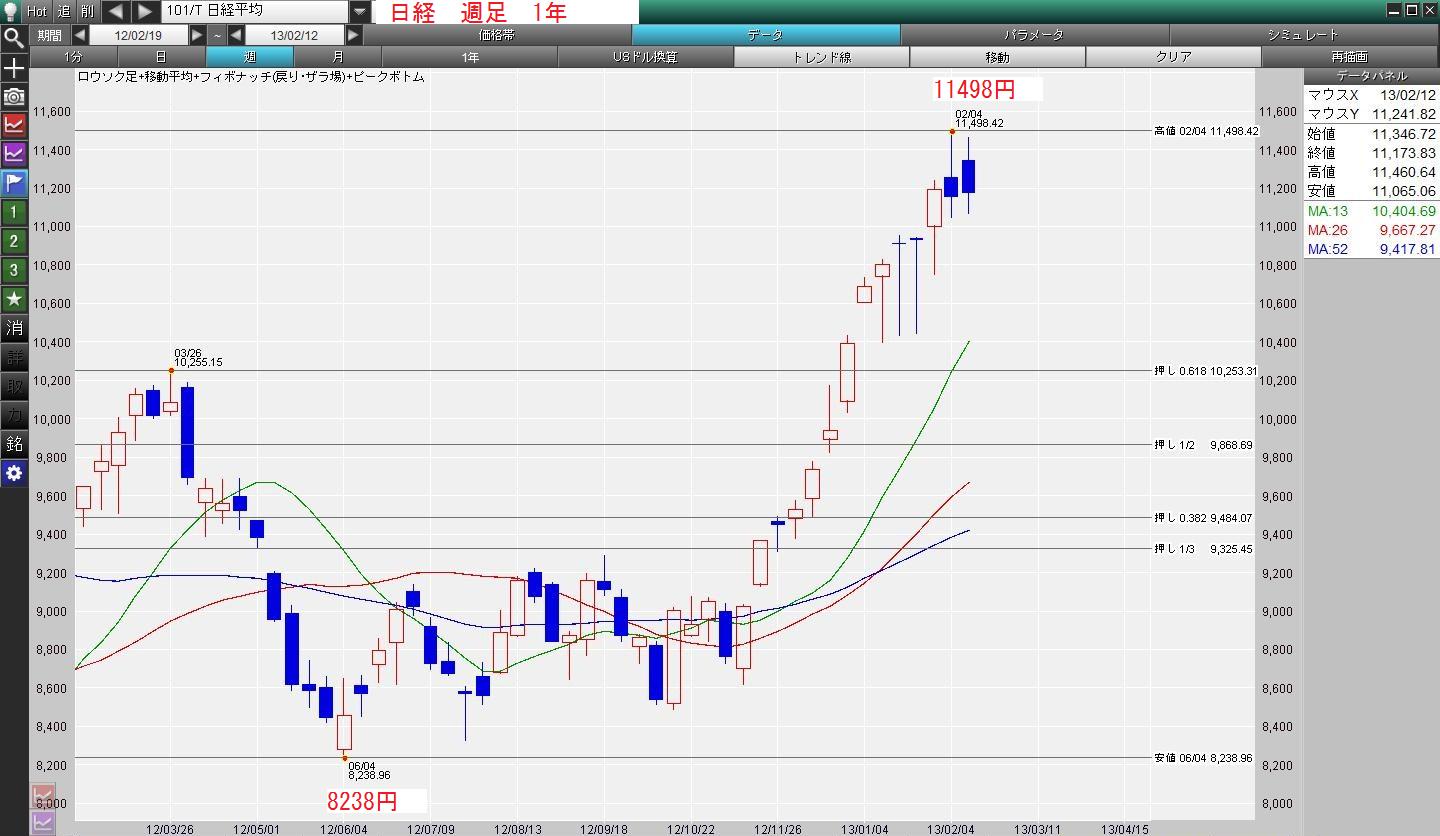Click the end date field 13/02/12
Screen dimensions: 1440x836
point(294,35)
